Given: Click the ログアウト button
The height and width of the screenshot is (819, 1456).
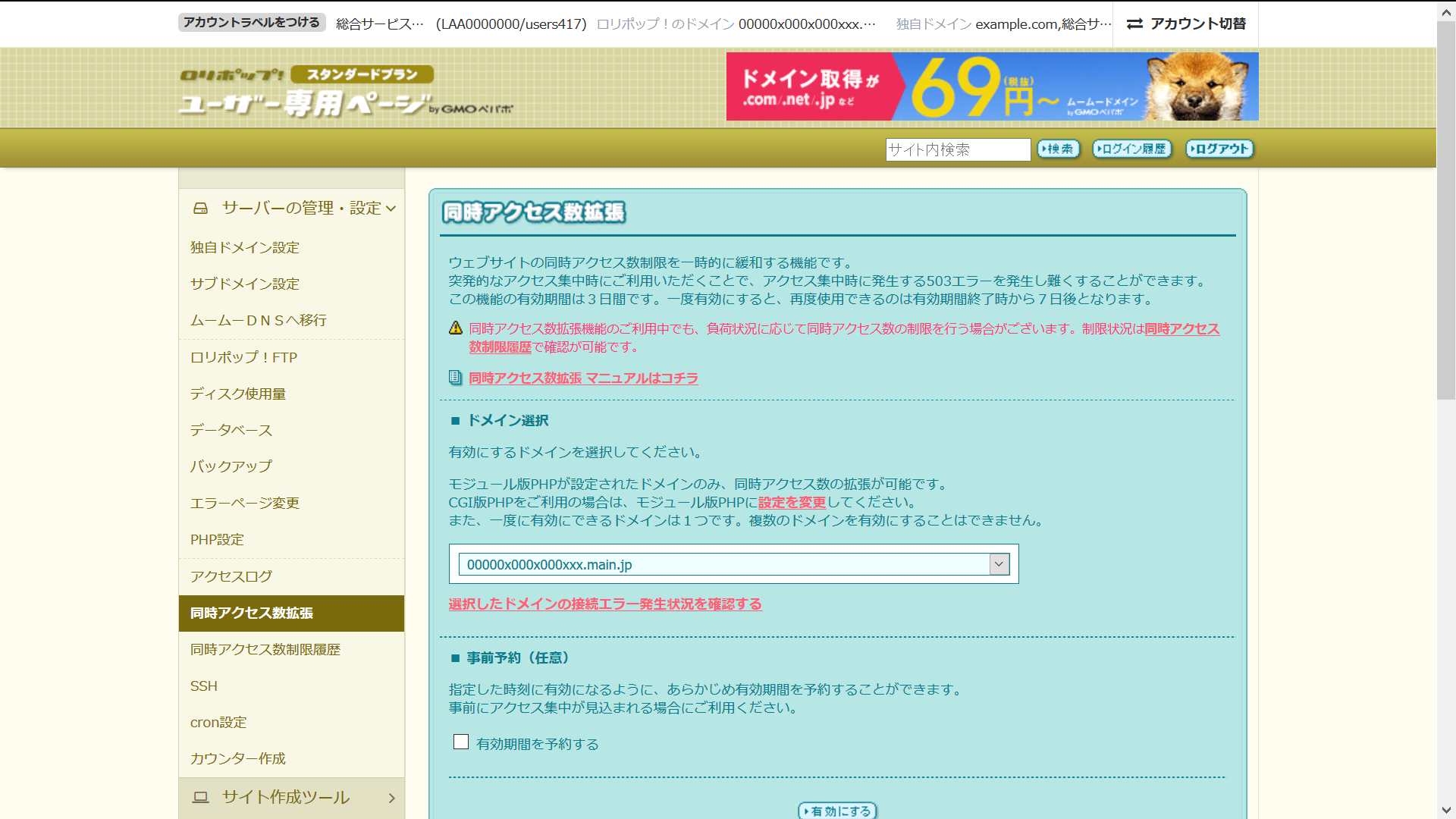Looking at the screenshot, I should point(1219,149).
